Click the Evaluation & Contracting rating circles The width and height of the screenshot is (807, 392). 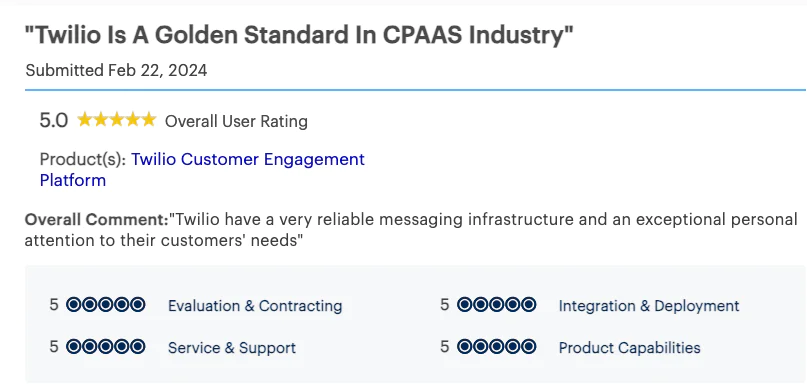click(106, 305)
